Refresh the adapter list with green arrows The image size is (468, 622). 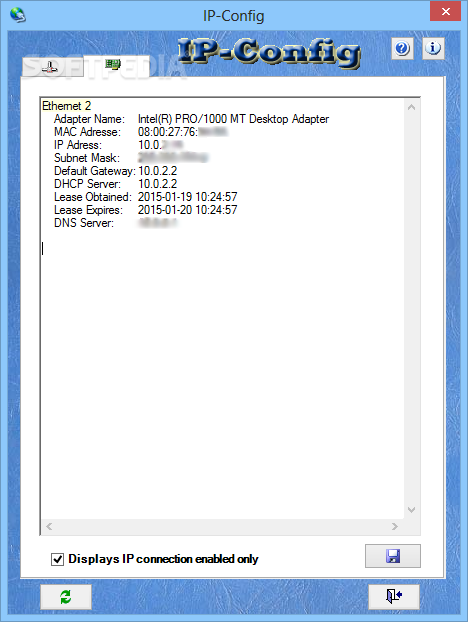[66, 597]
